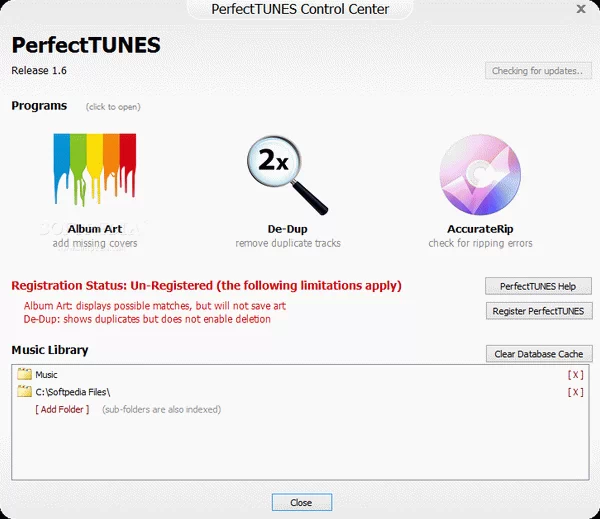Click the Music folder icon

24,374
